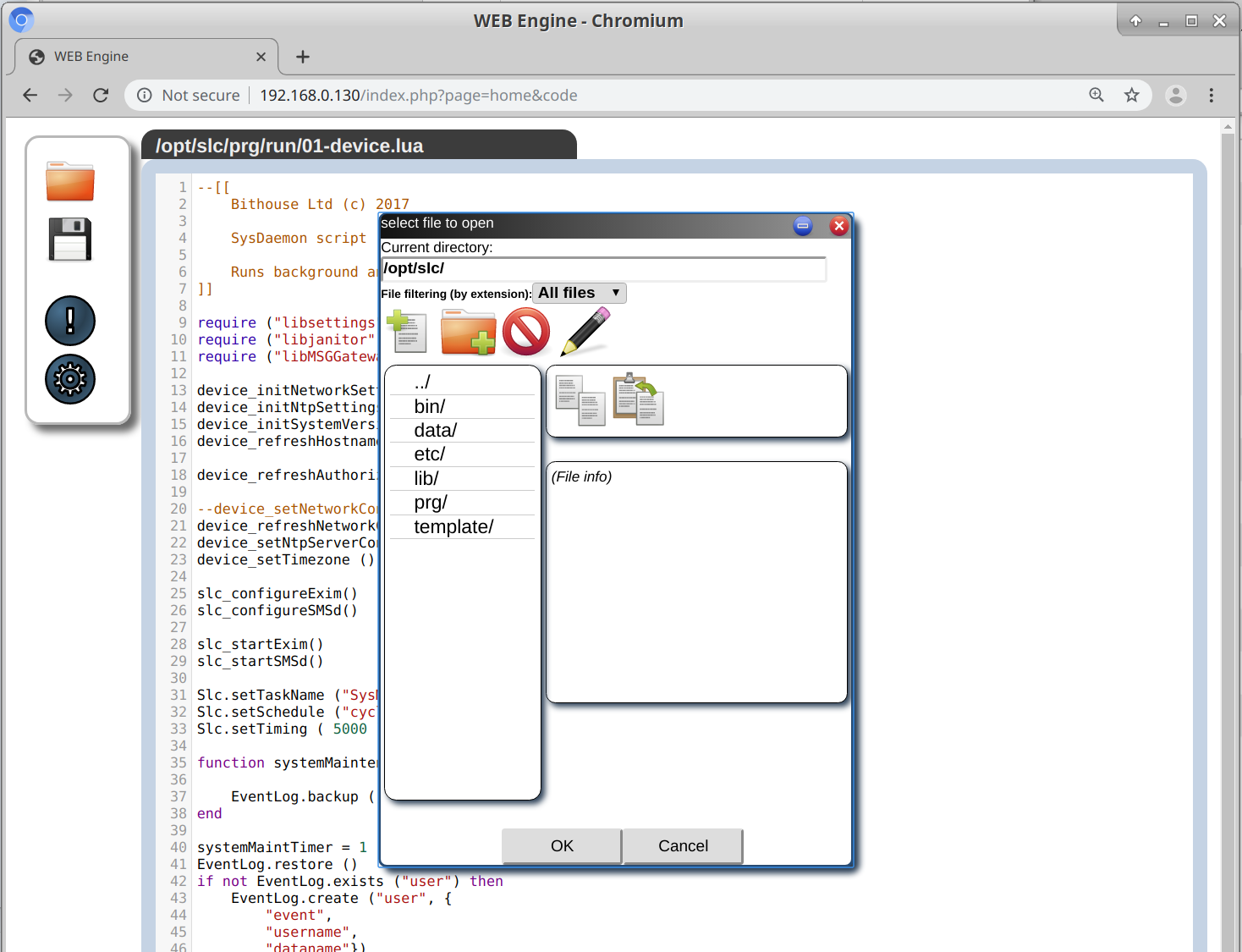The height and width of the screenshot is (952, 1242).
Task: Confirm with the OK button
Action: pyautogui.click(x=562, y=846)
